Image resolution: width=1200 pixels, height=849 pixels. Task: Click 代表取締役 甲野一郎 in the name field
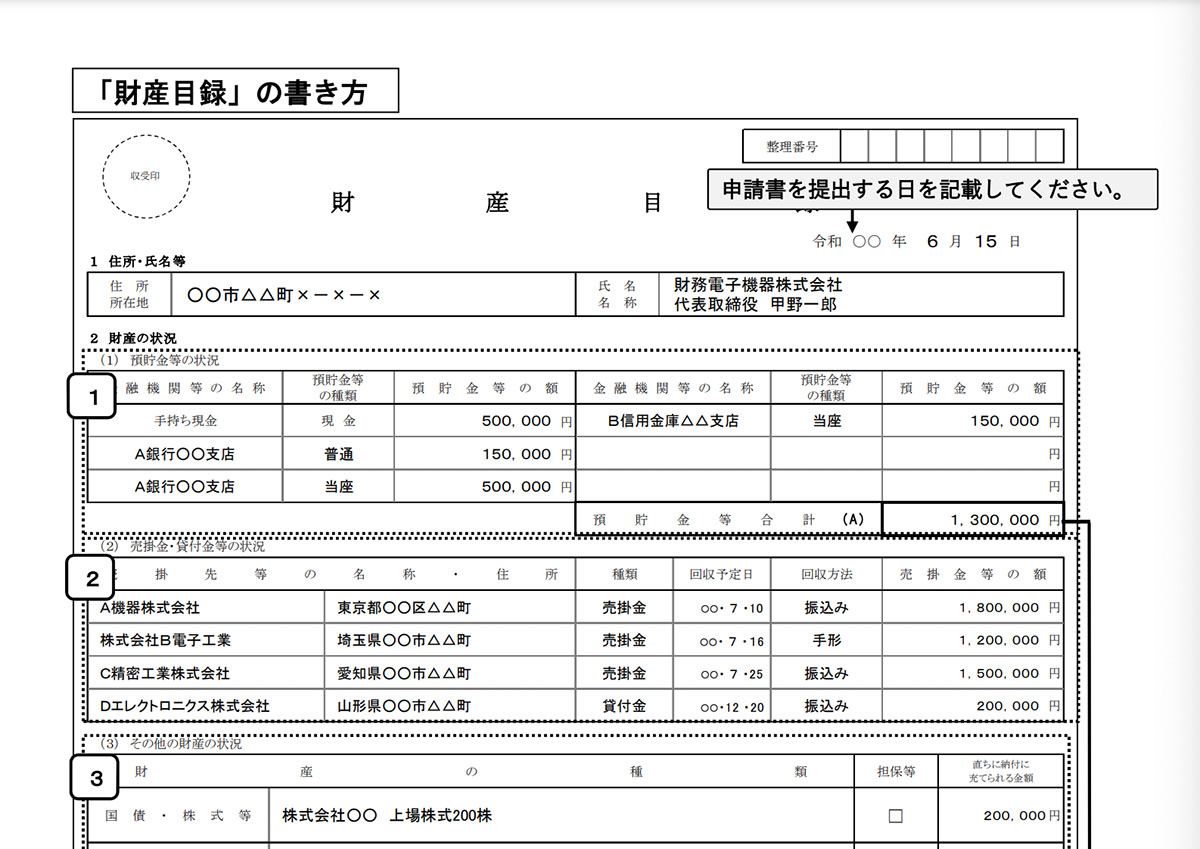click(755, 304)
